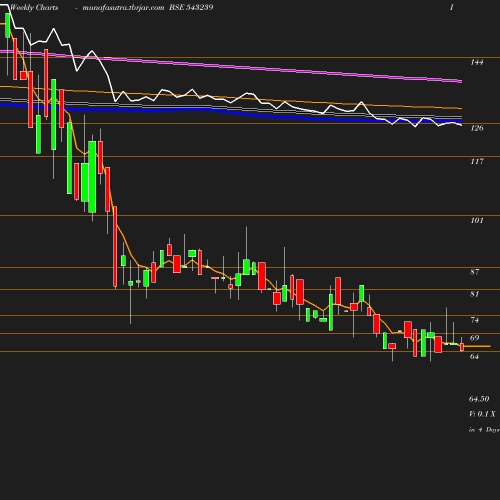The height and width of the screenshot is (500, 500).
Task: Click the 64 price axis label
Action: [x=475, y=356]
